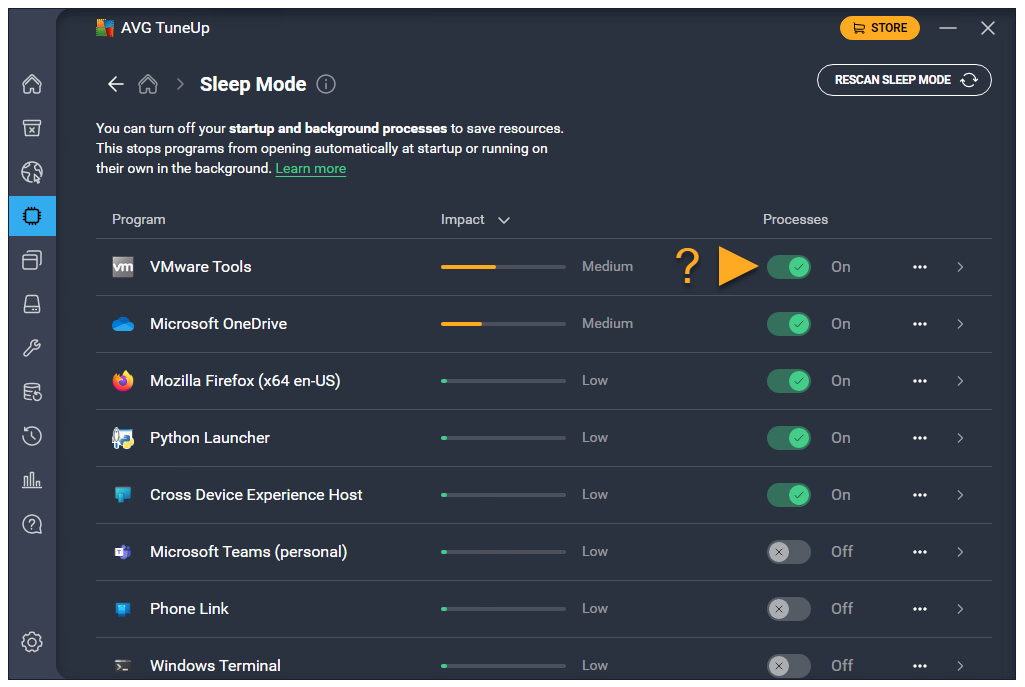Open three-dot menu for Phone Link
Image resolution: width=1025 pixels, height=687 pixels.
coord(920,609)
